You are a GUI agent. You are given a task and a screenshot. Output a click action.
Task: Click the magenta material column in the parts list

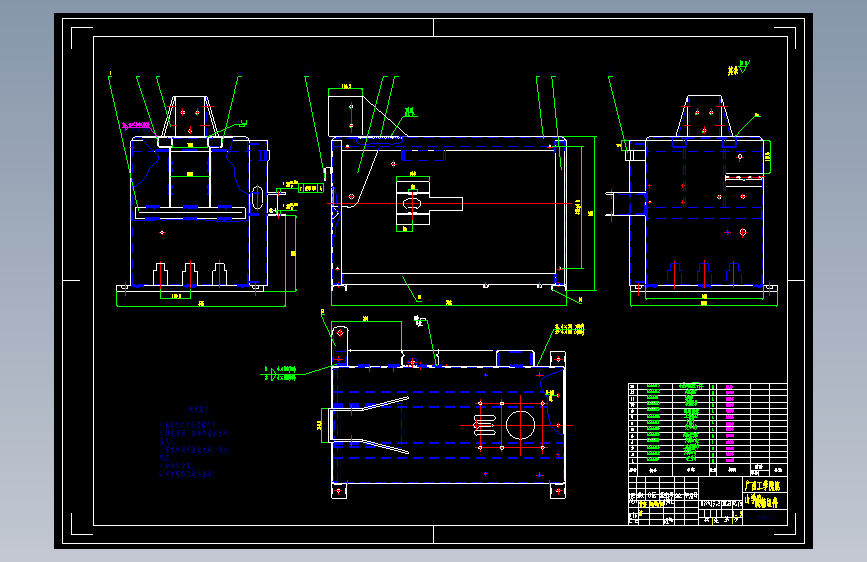pos(730,423)
